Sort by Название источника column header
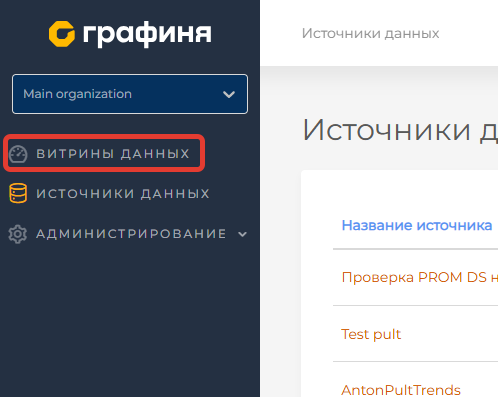Viewport: 498px width, 397px height. coord(417,225)
